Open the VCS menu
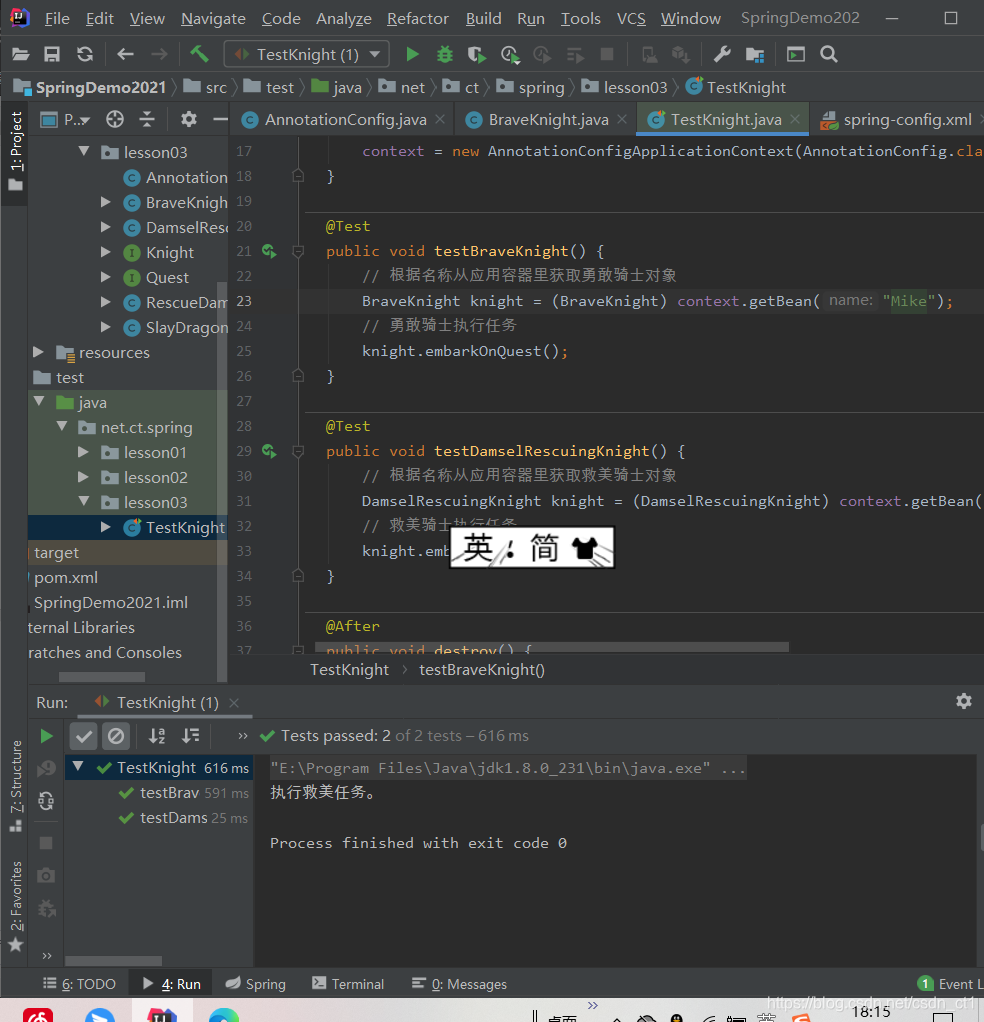The height and width of the screenshot is (1022, 984). [x=631, y=19]
